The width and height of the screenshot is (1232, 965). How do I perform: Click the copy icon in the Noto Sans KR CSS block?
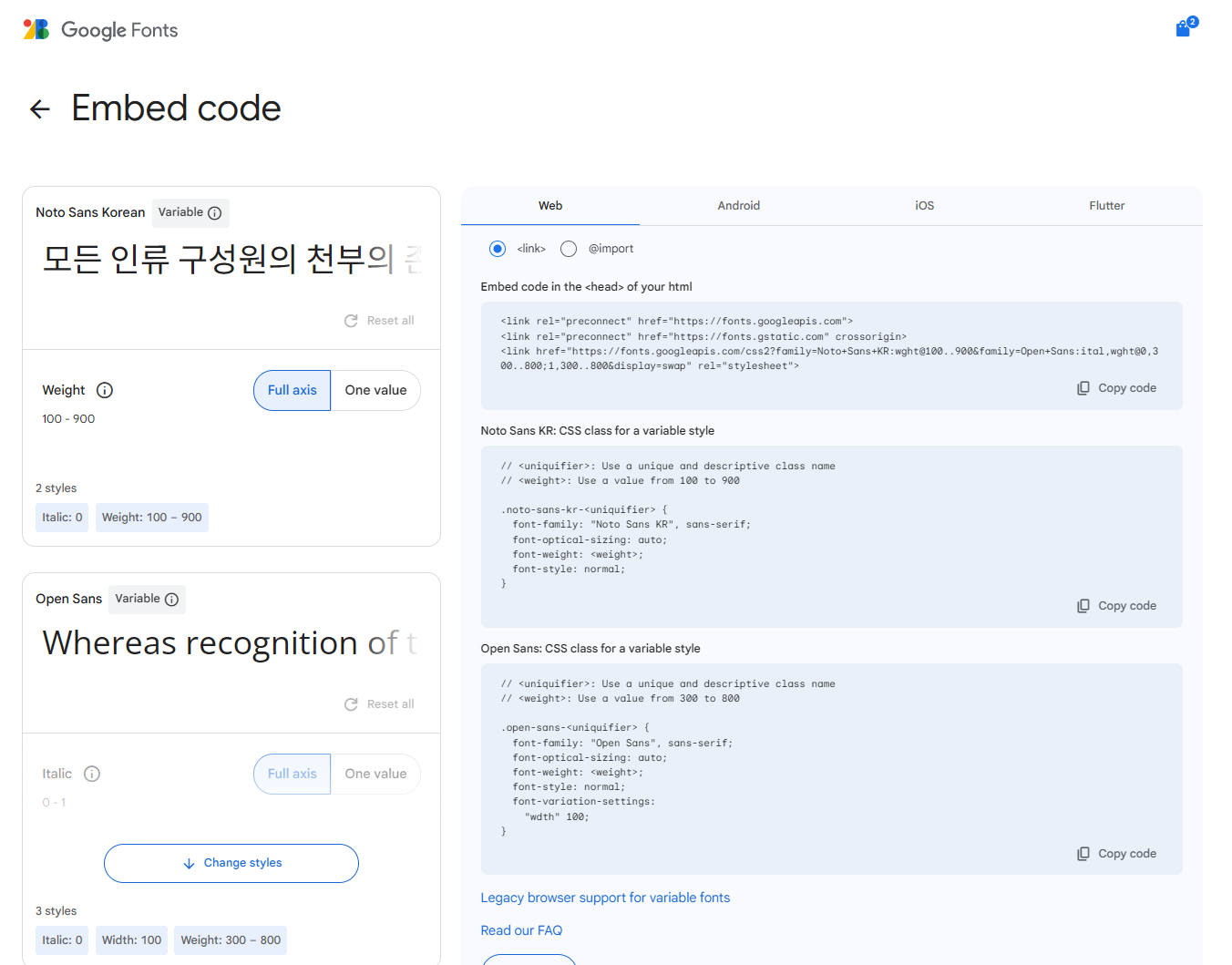(x=1083, y=606)
